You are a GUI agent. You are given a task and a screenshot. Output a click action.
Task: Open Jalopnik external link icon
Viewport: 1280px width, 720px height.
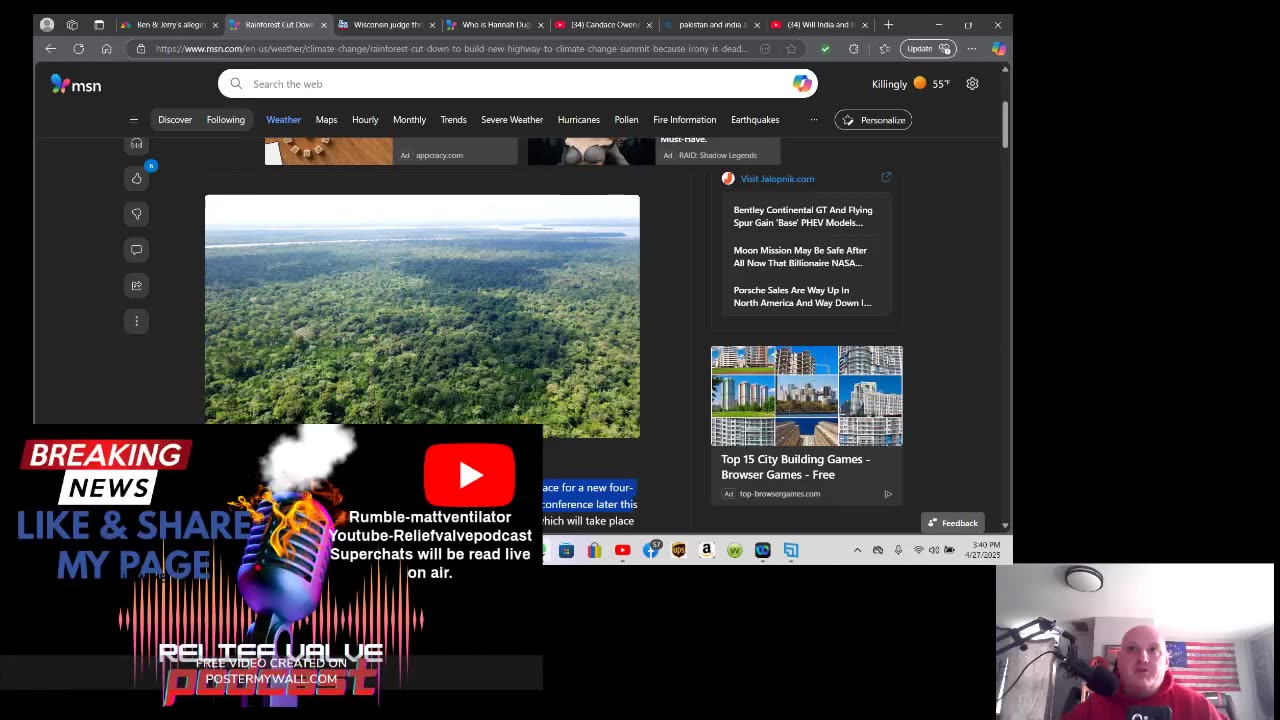pyautogui.click(x=886, y=178)
